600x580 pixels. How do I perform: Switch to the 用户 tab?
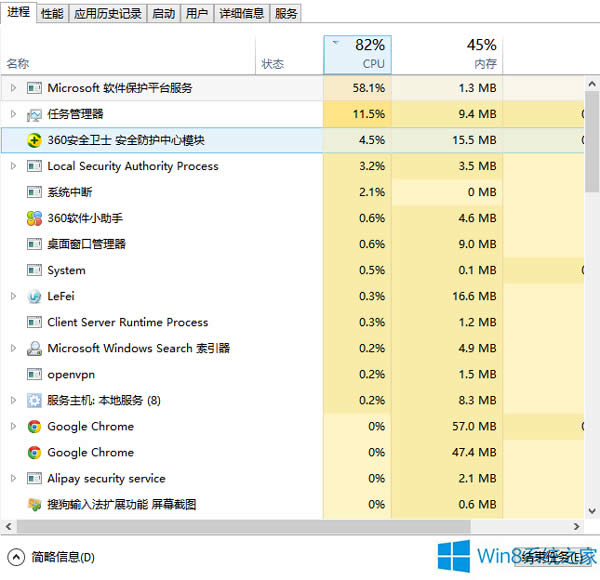pyautogui.click(x=197, y=14)
